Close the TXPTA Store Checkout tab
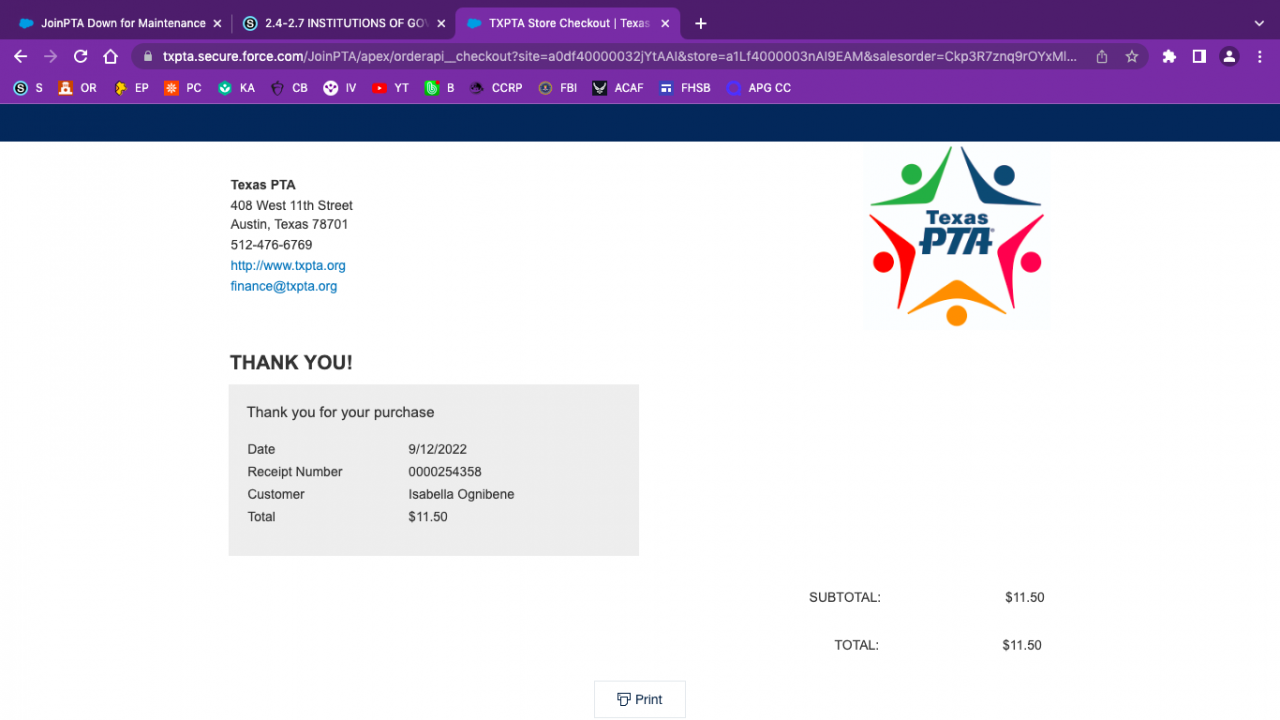Viewport: 1280px width, 720px height. coord(664,23)
